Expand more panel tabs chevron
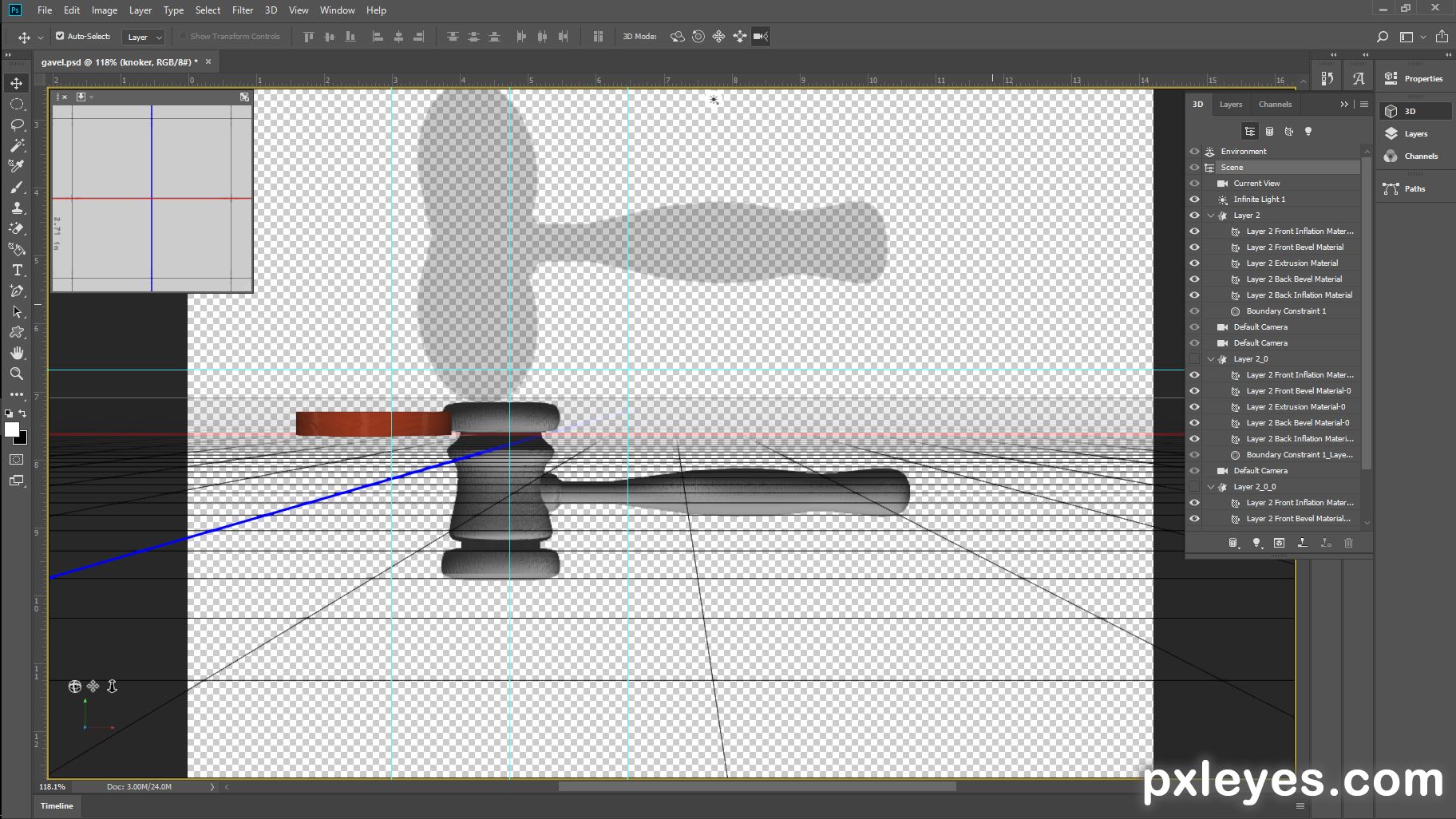The image size is (1456, 819). click(x=1344, y=105)
